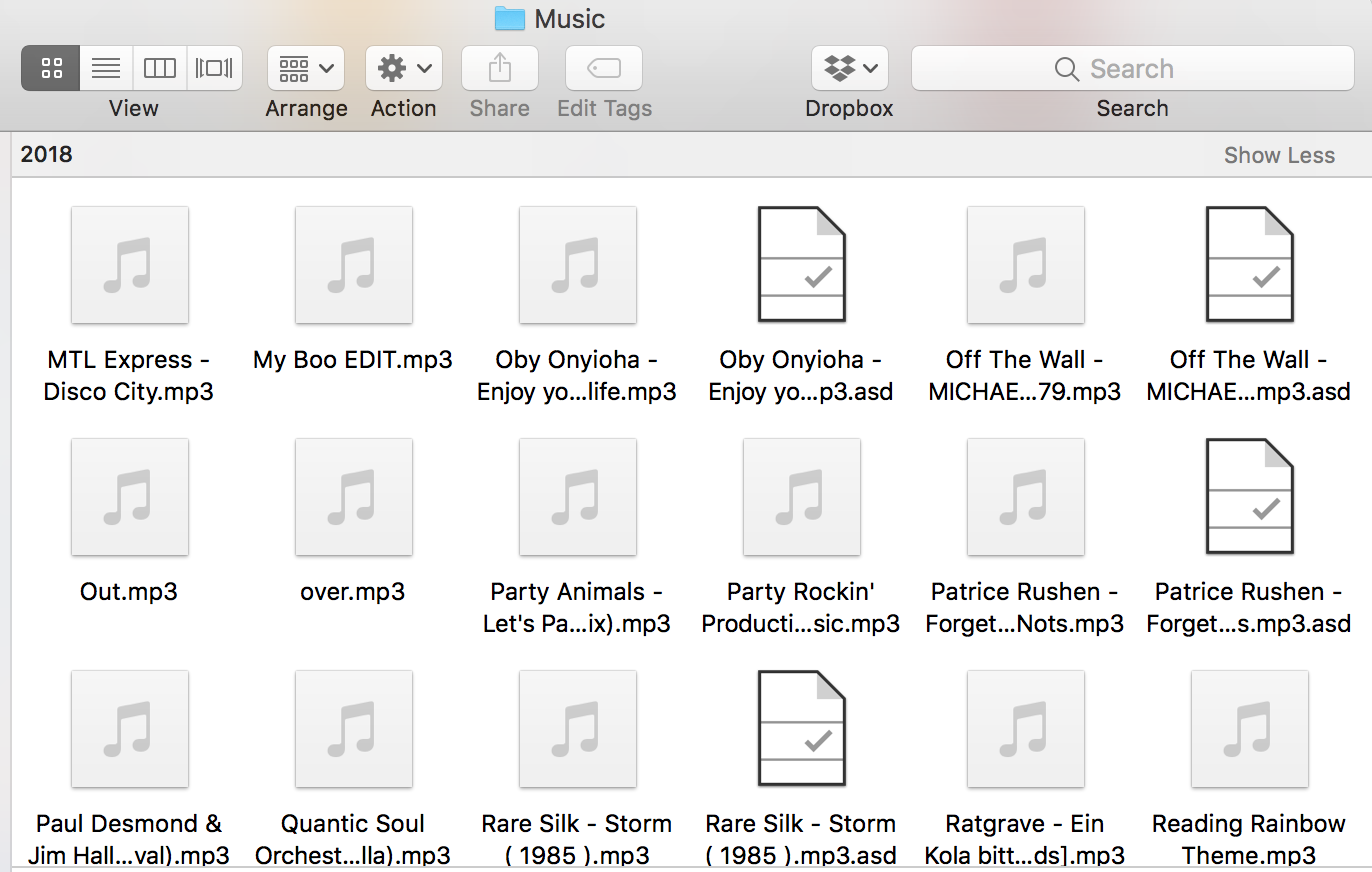Click the "Out.mp3" file name

(x=129, y=591)
